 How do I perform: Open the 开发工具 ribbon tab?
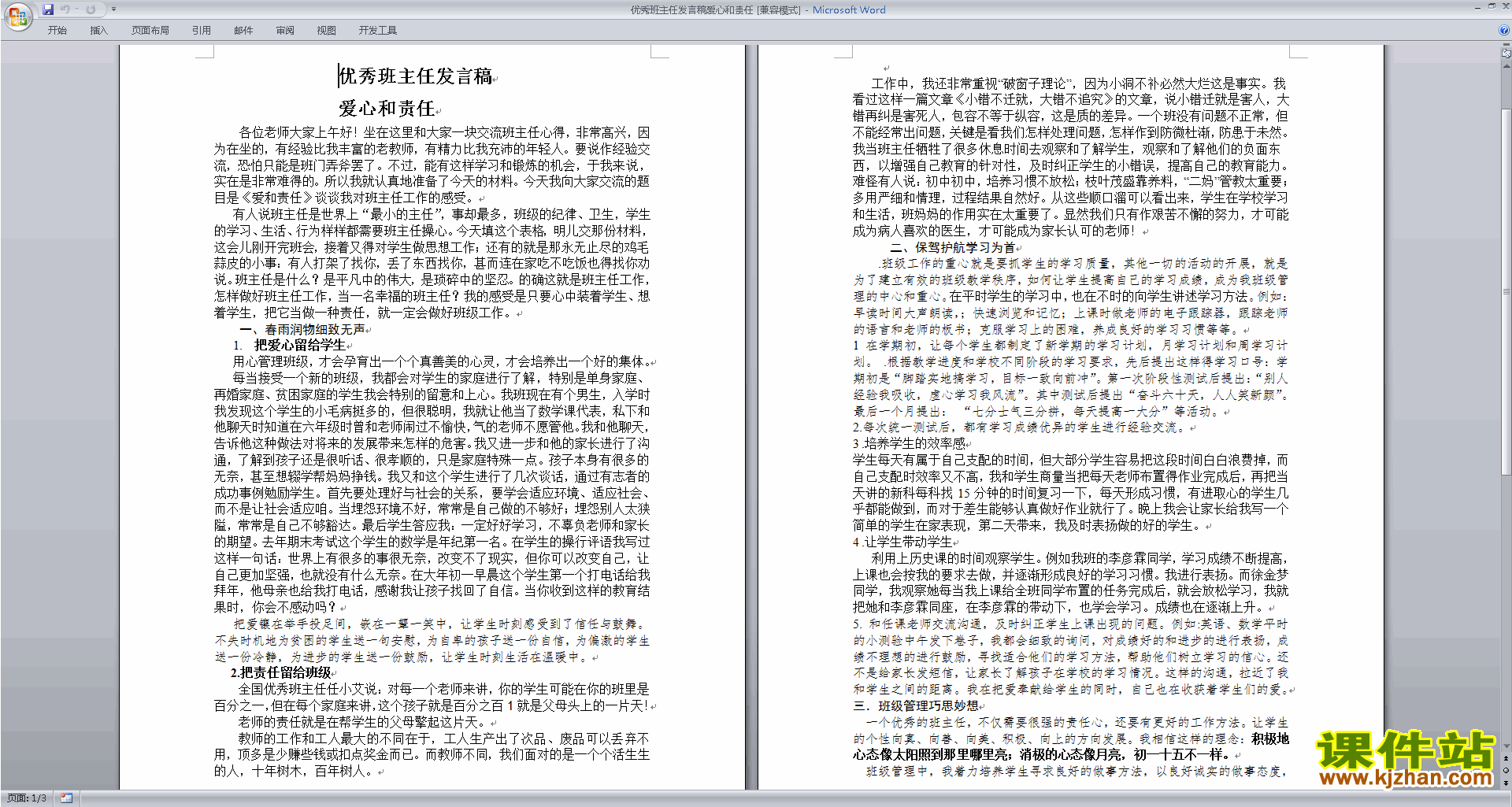click(378, 31)
